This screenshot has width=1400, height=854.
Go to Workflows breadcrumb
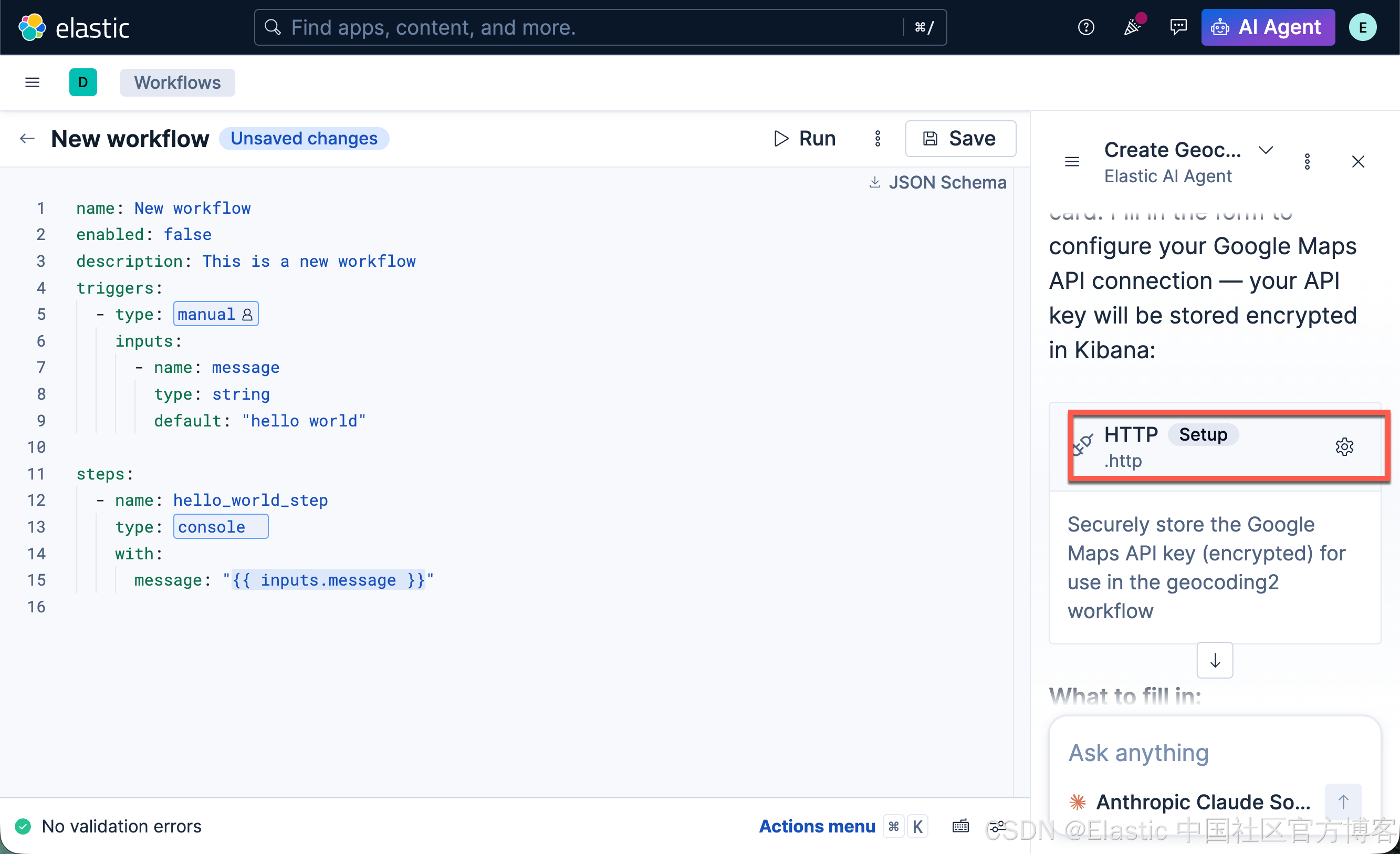(177, 82)
